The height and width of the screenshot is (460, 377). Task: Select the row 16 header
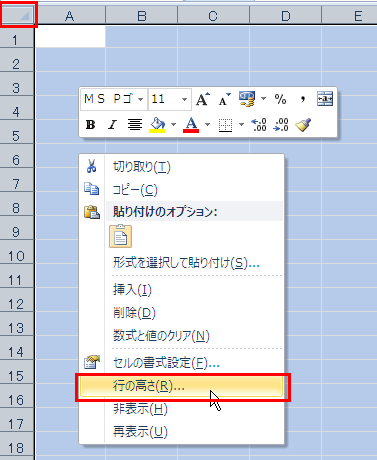[17, 396]
